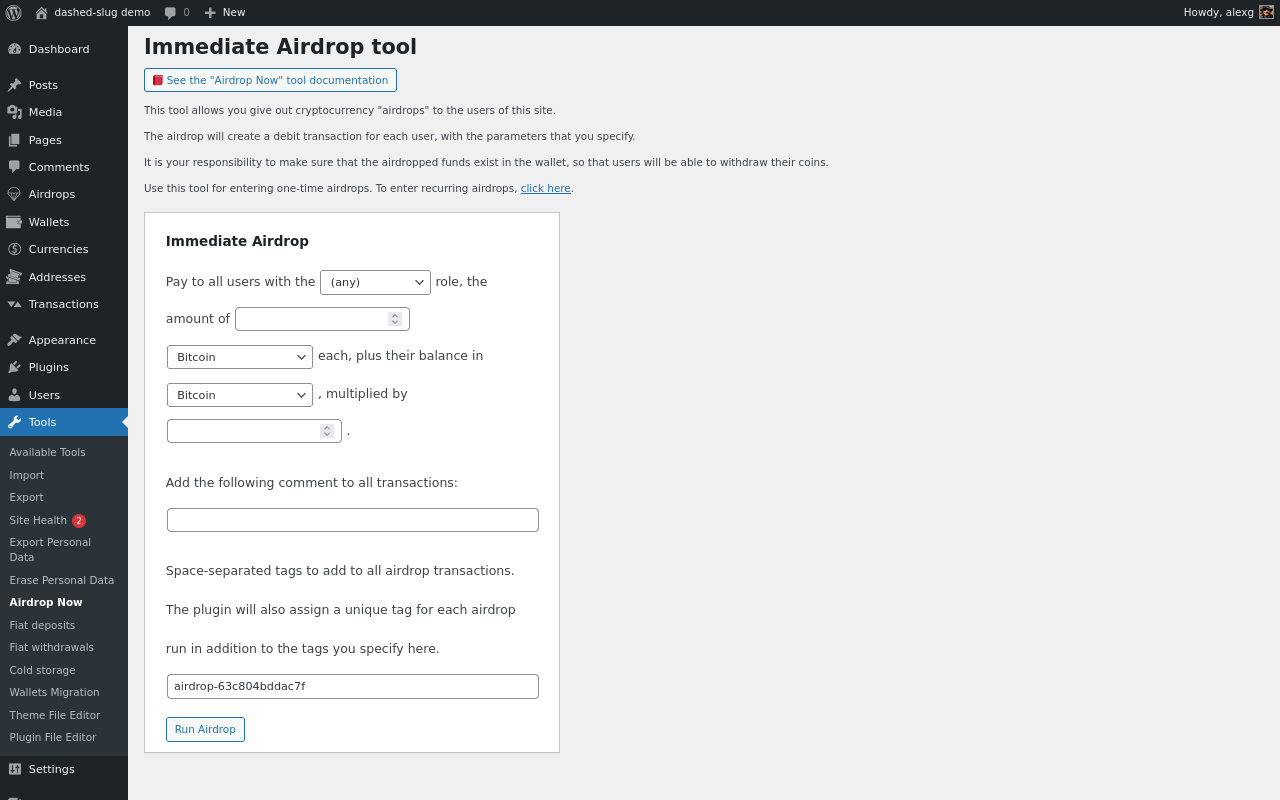This screenshot has width=1280, height=800.
Task: Click the Comments icon in sidebar
Action: coord(14,167)
